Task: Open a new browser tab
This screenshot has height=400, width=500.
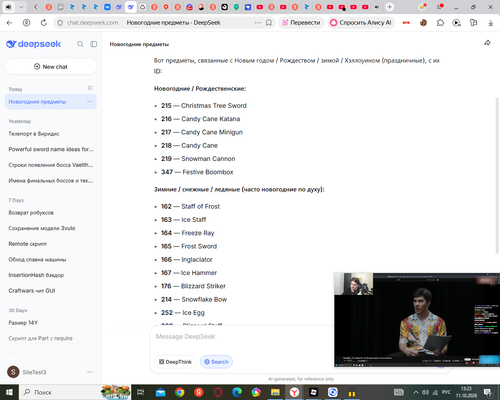Action: [x=389, y=7]
